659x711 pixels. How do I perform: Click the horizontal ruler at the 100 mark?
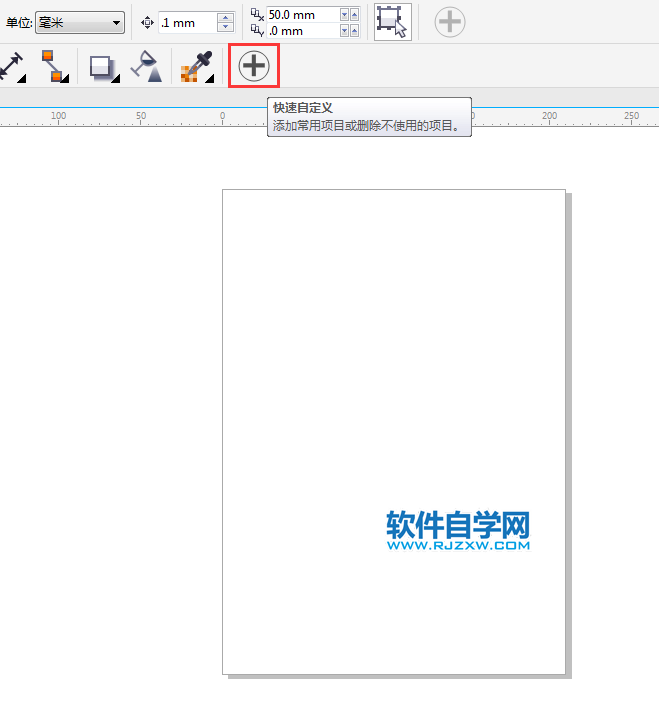tap(58, 117)
